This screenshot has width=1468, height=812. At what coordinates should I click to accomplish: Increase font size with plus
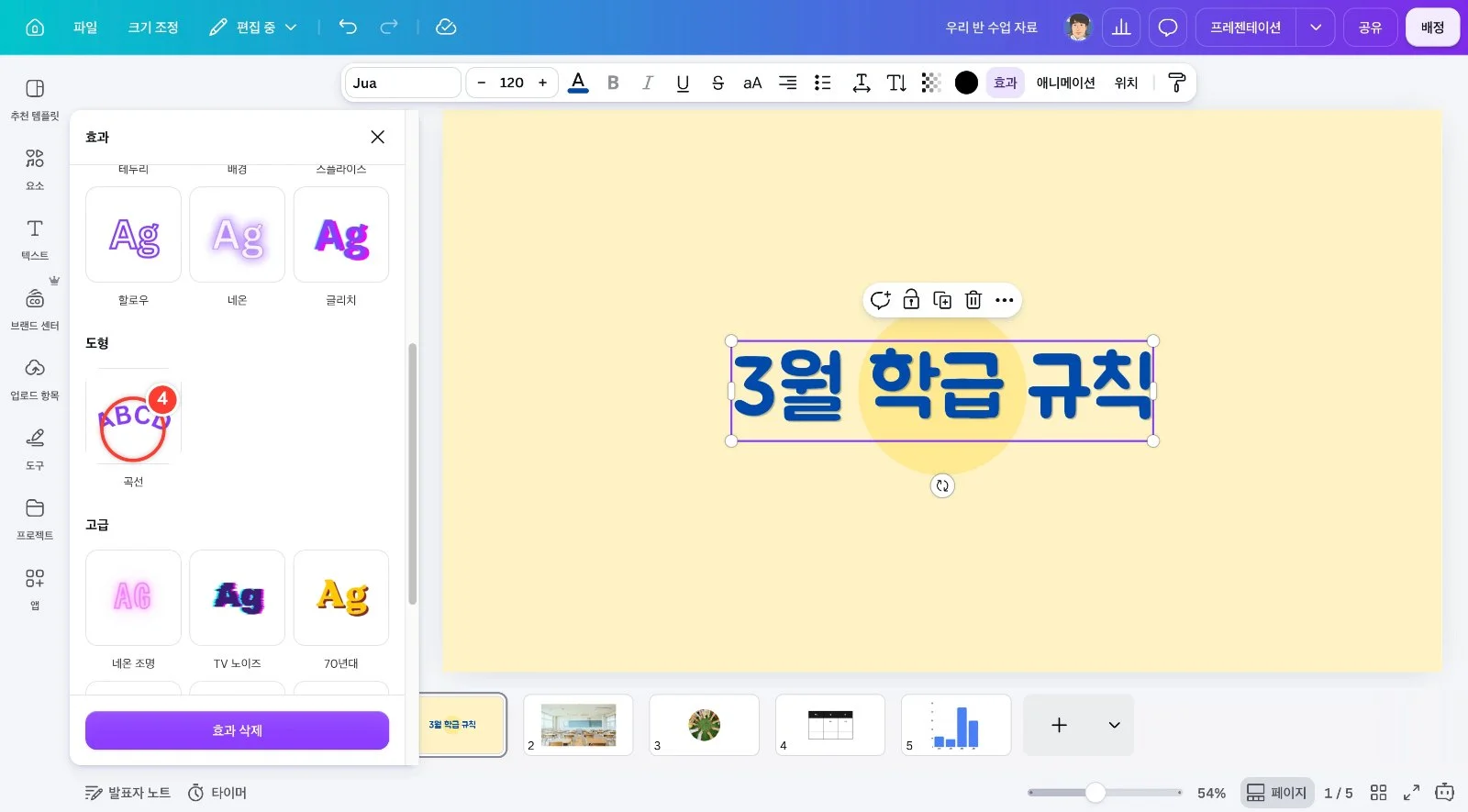point(542,83)
